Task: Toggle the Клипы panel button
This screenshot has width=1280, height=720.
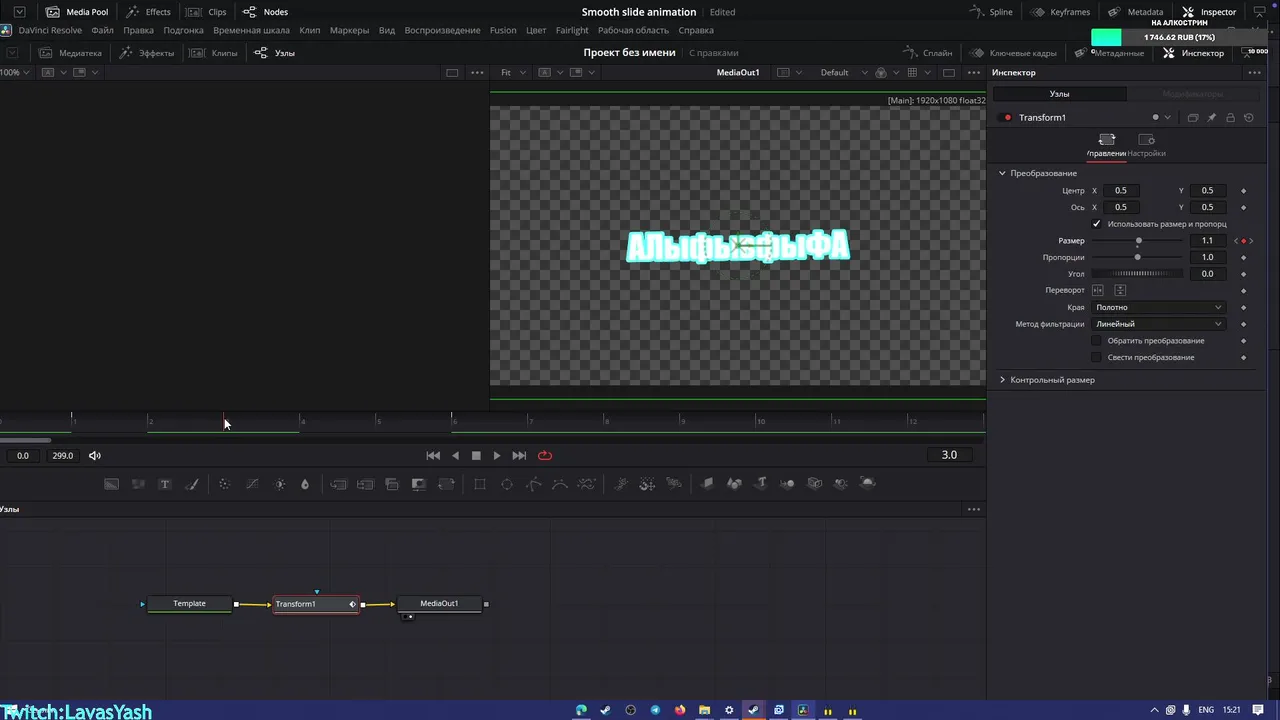Action: pos(214,53)
